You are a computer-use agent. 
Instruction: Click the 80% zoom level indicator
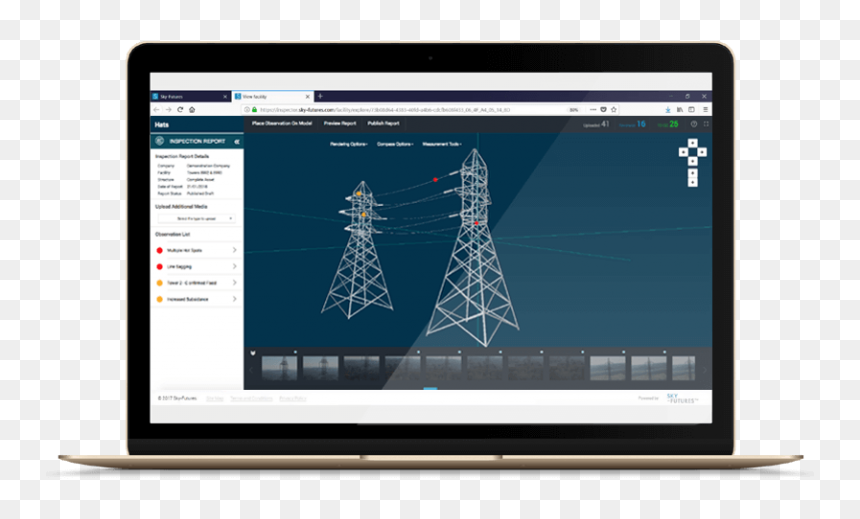pyautogui.click(x=574, y=110)
